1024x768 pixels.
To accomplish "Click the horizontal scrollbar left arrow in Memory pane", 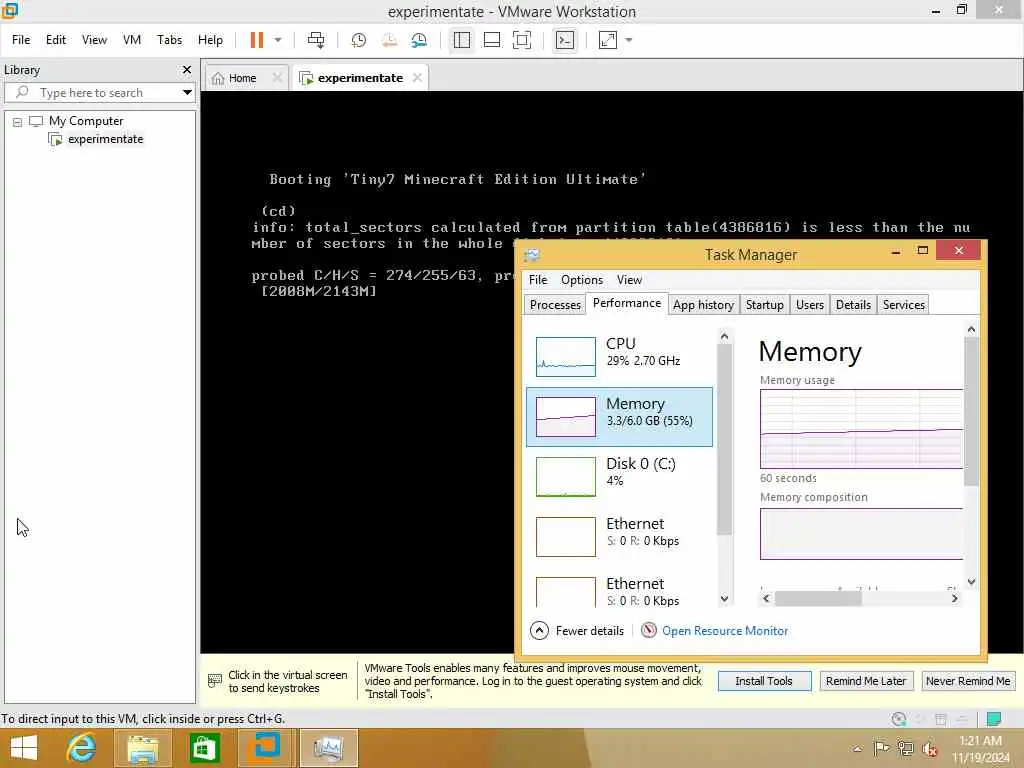I will 767,598.
